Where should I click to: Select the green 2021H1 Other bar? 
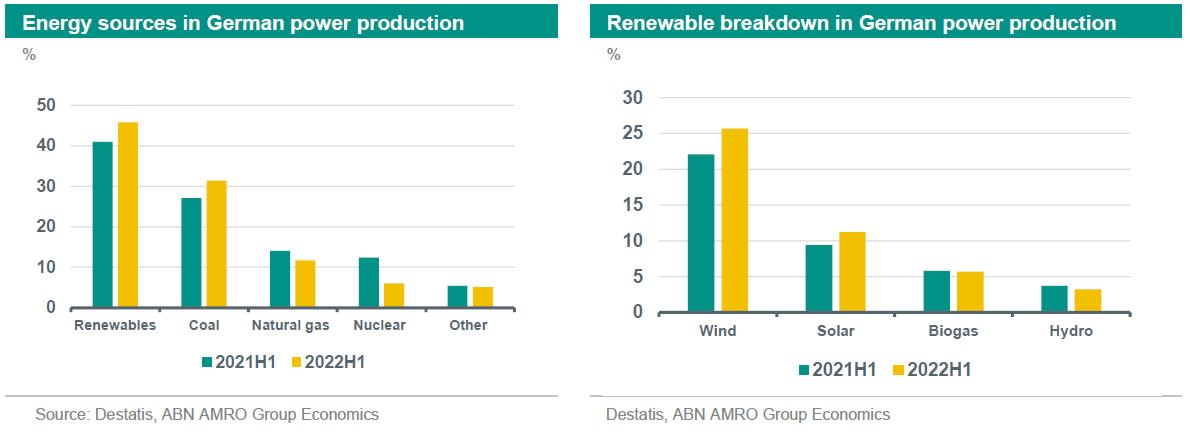(x=458, y=297)
